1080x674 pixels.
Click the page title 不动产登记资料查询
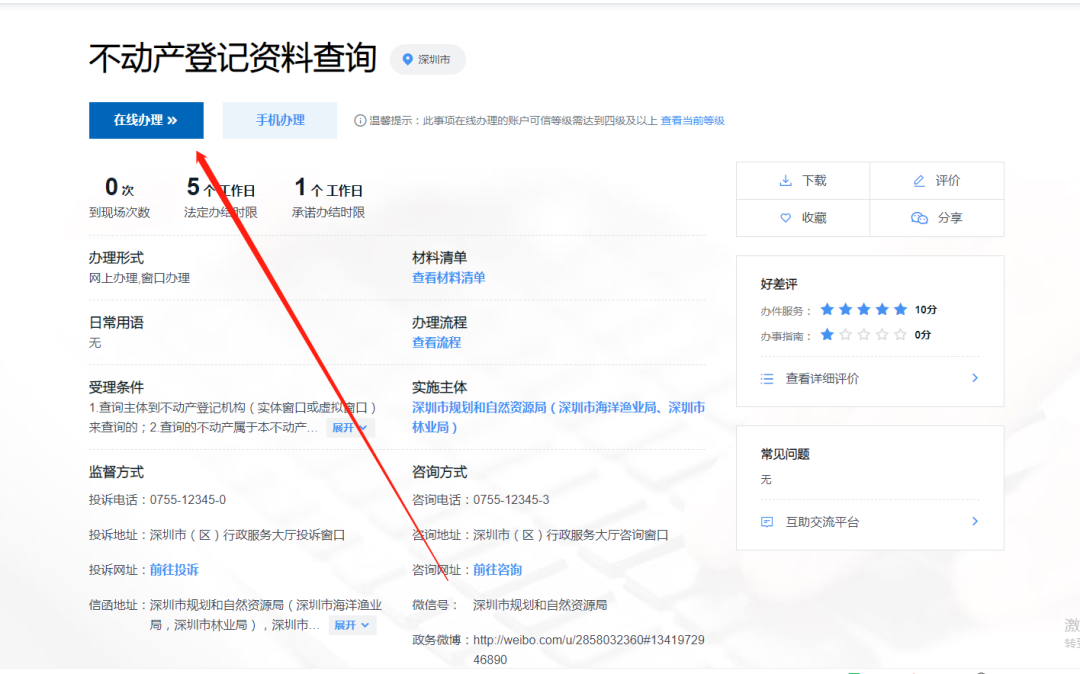tap(233, 58)
